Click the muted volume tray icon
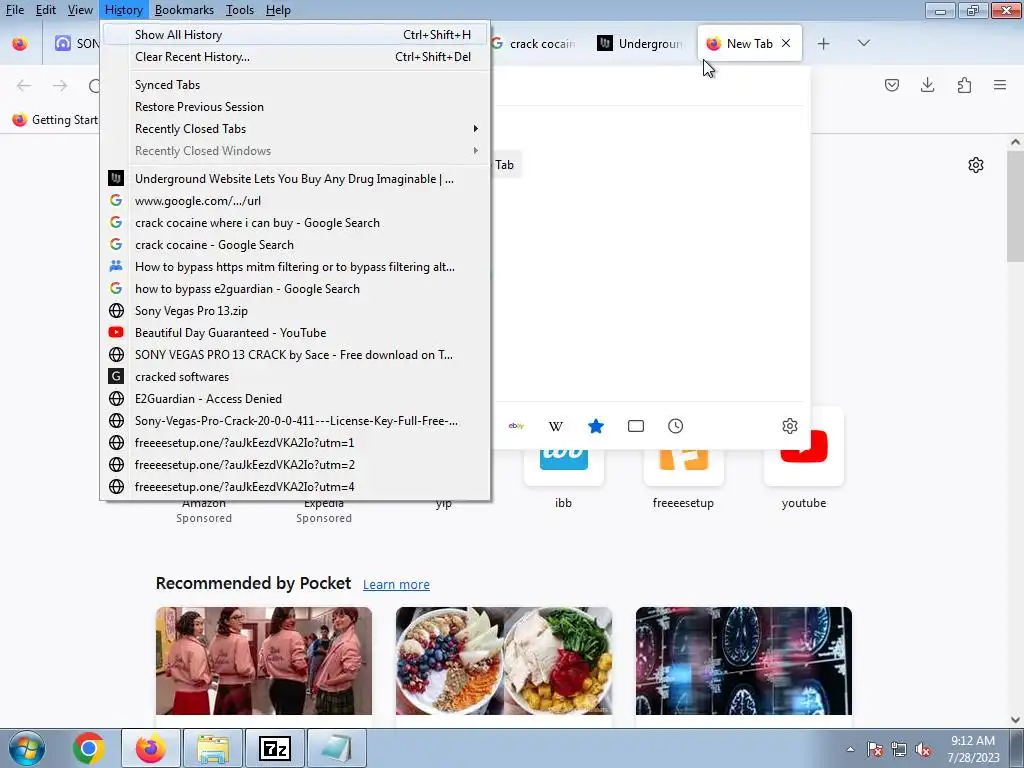The image size is (1024, 768). tap(923, 750)
